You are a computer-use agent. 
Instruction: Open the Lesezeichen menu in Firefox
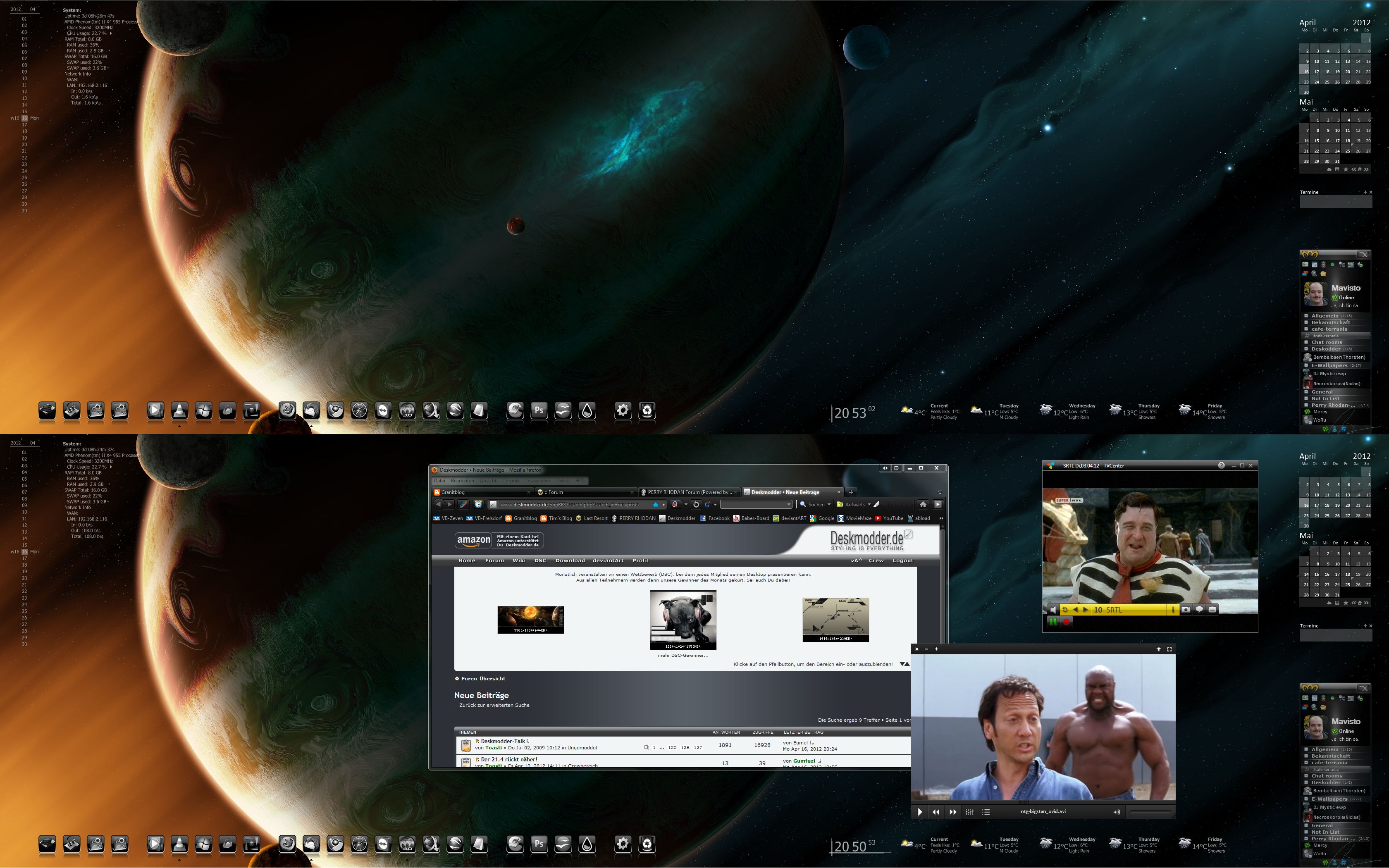(538, 480)
